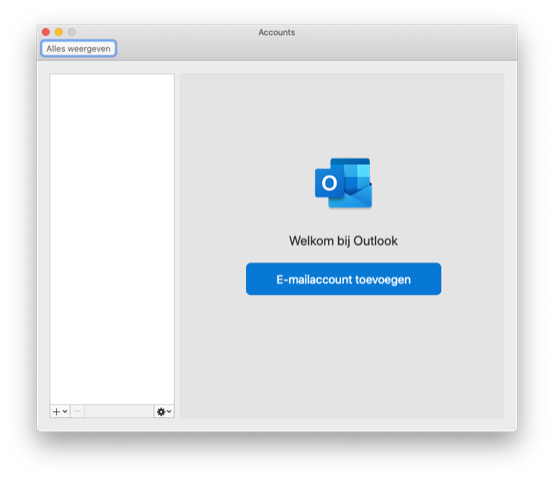Click the blue E-mailaccount toevoegen button
Image resolution: width=554 pixels, height=480 pixels.
[343, 279]
